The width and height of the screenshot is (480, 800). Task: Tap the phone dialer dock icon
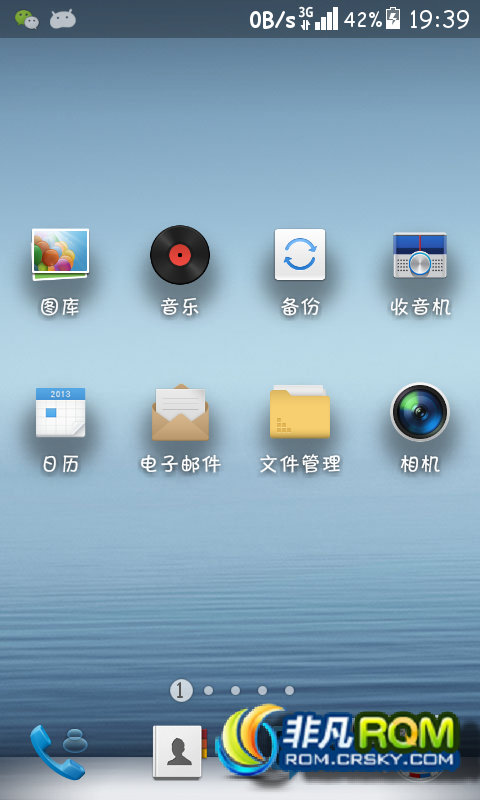[x=59, y=752]
